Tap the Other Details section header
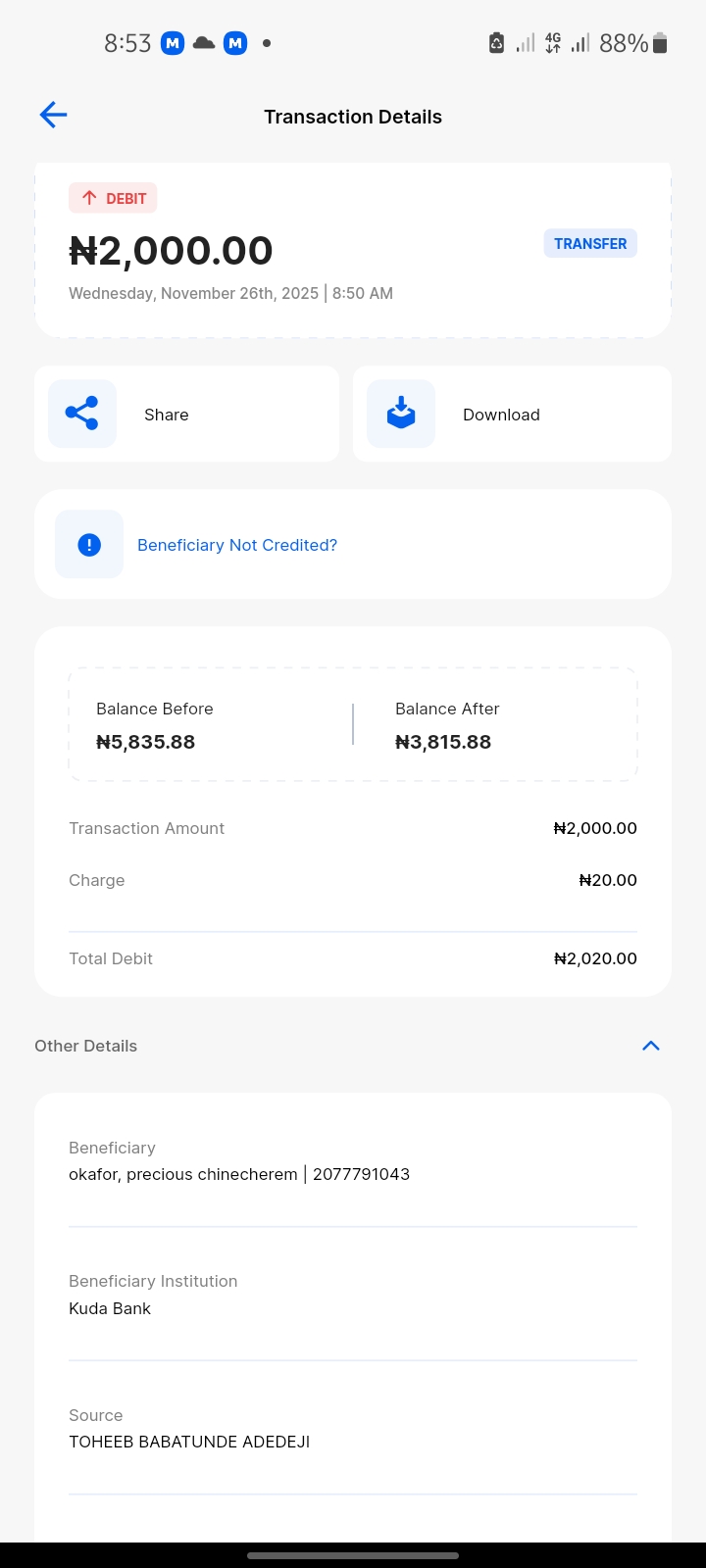706x1568 pixels. click(x=86, y=1046)
